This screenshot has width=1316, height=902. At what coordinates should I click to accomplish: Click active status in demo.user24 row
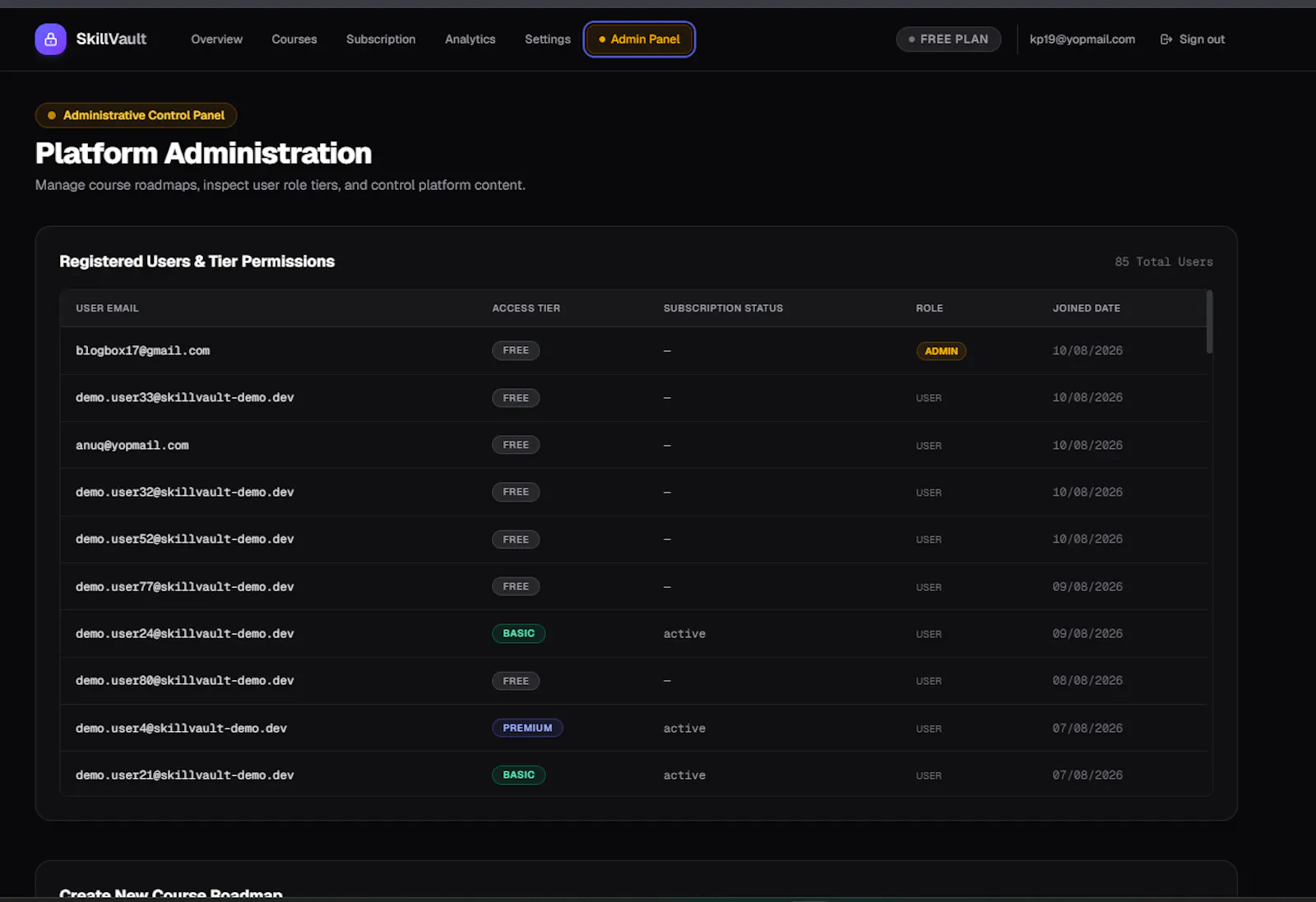684,633
